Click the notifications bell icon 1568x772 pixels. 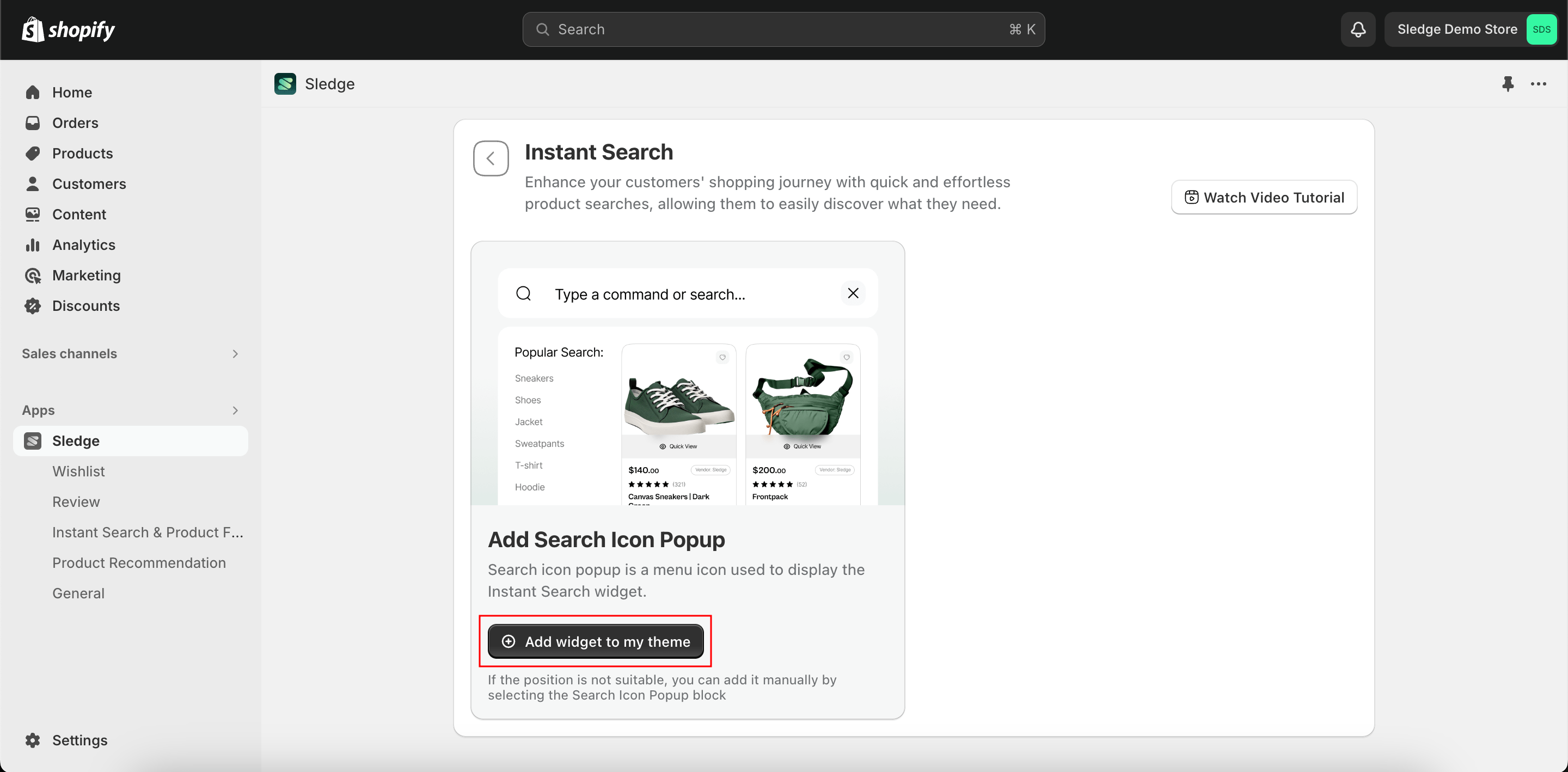(1358, 29)
